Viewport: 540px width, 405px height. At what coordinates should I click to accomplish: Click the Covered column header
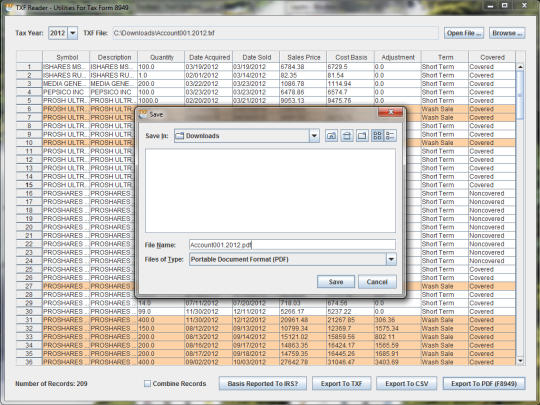point(492,57)
